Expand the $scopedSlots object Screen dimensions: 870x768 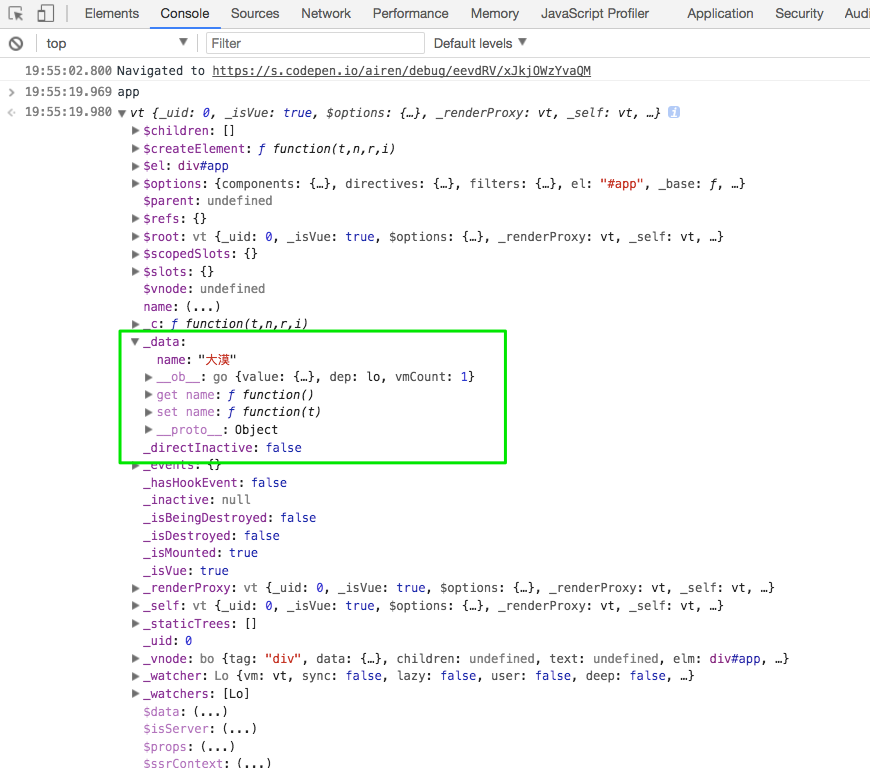(135, 254)
